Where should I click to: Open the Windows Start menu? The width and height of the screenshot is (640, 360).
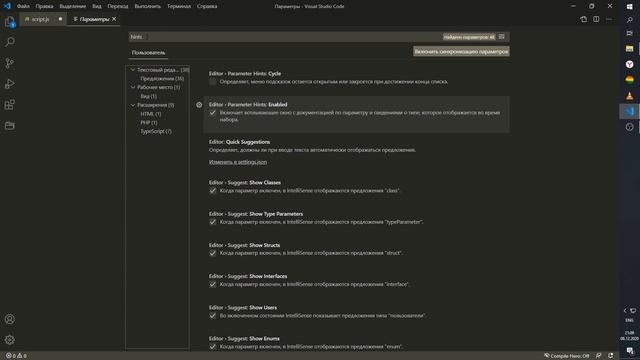629,7
